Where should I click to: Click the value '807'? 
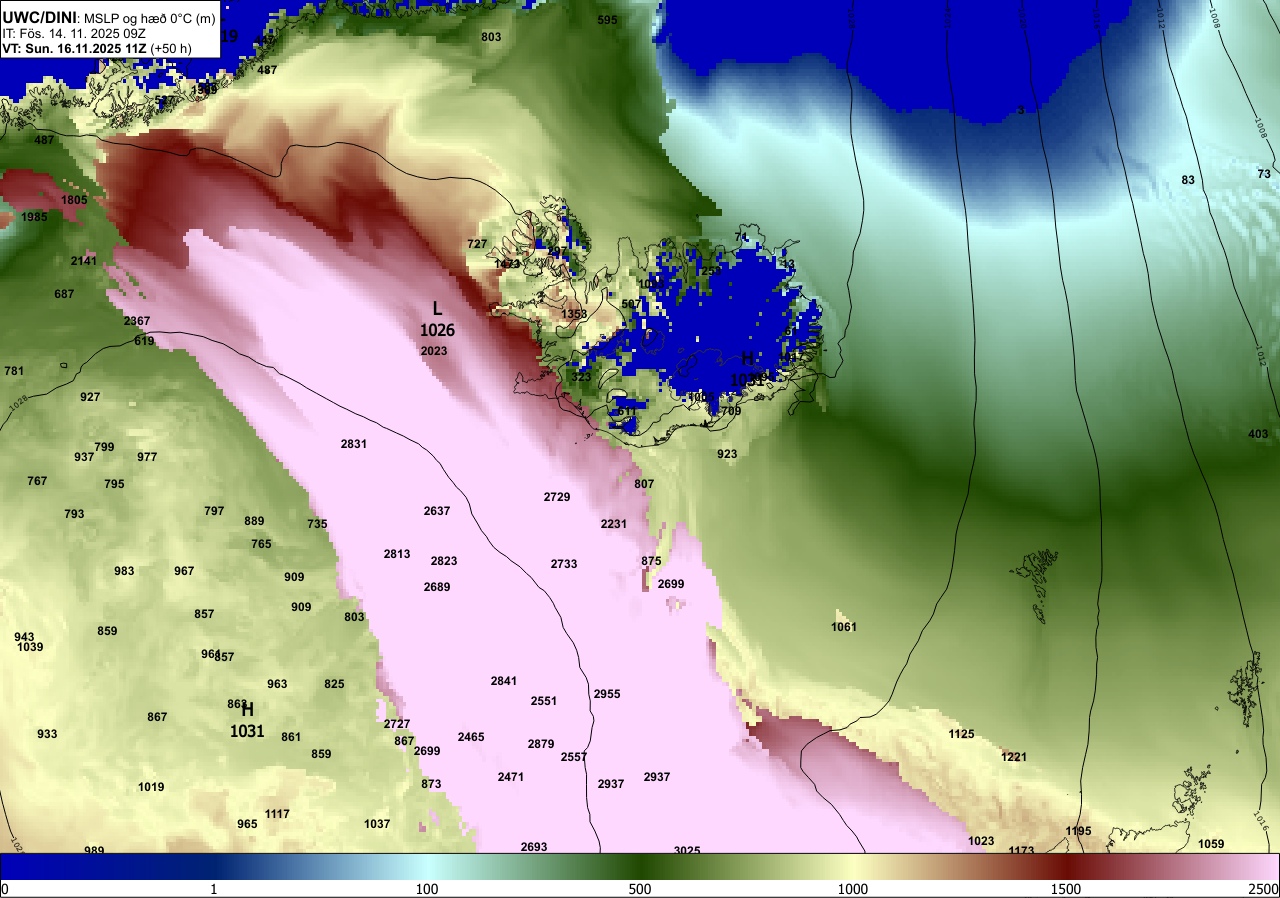[x=644, y=484]
